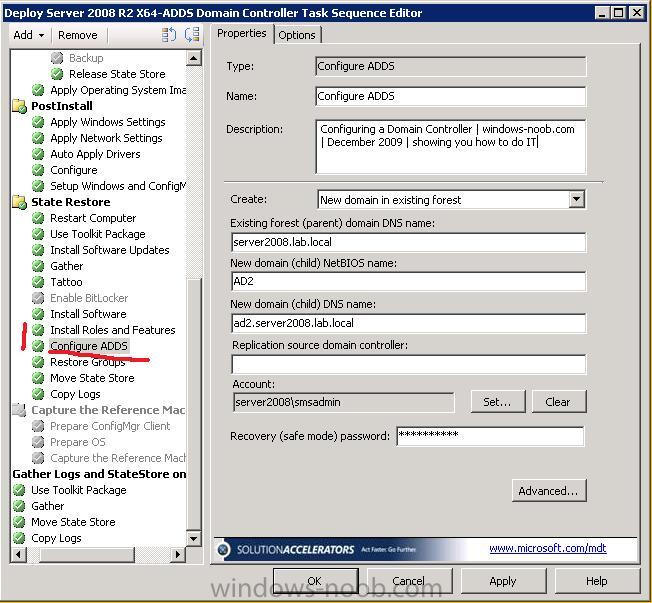This screenshot has width=652, height=603.
Task: Click the Clear account button
Action: (558, 402)
